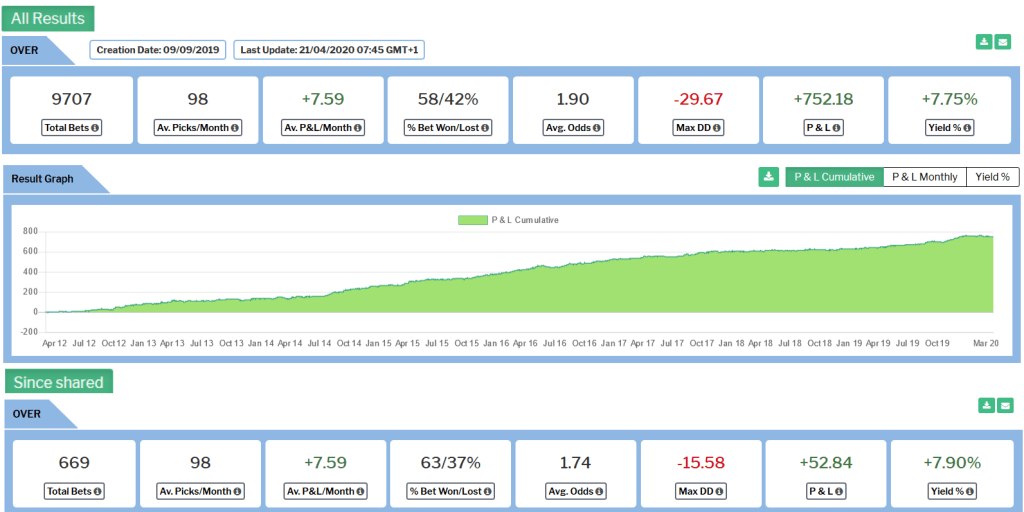
Task: Click the Since shared heading
Action: 59,382
